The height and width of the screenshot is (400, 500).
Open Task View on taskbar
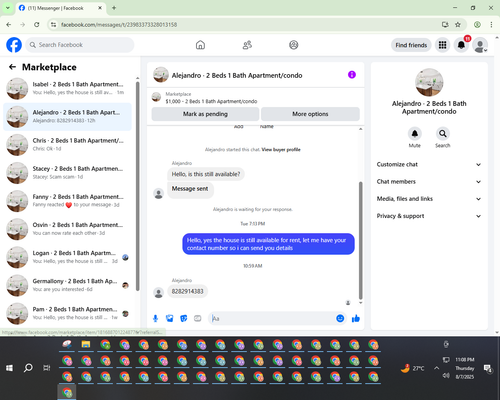pos(47,368)
